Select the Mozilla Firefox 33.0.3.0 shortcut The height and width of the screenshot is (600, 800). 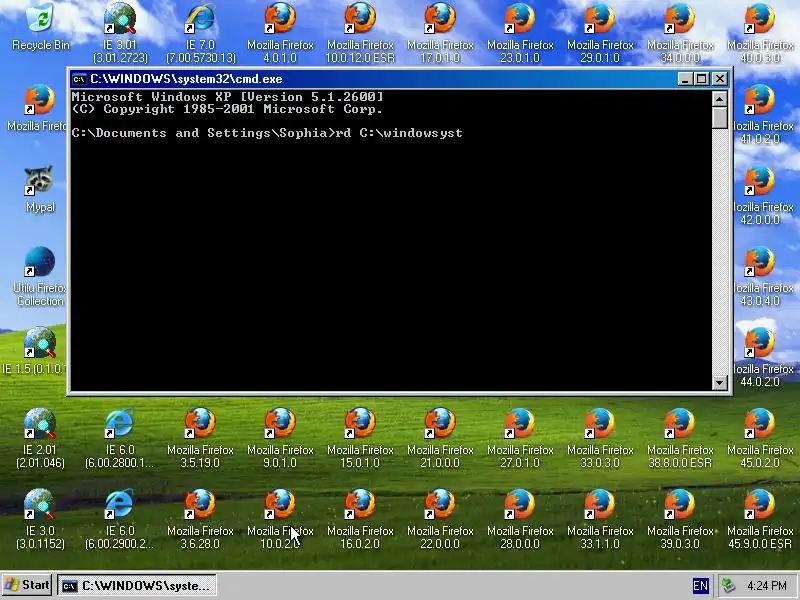point(600,438)
